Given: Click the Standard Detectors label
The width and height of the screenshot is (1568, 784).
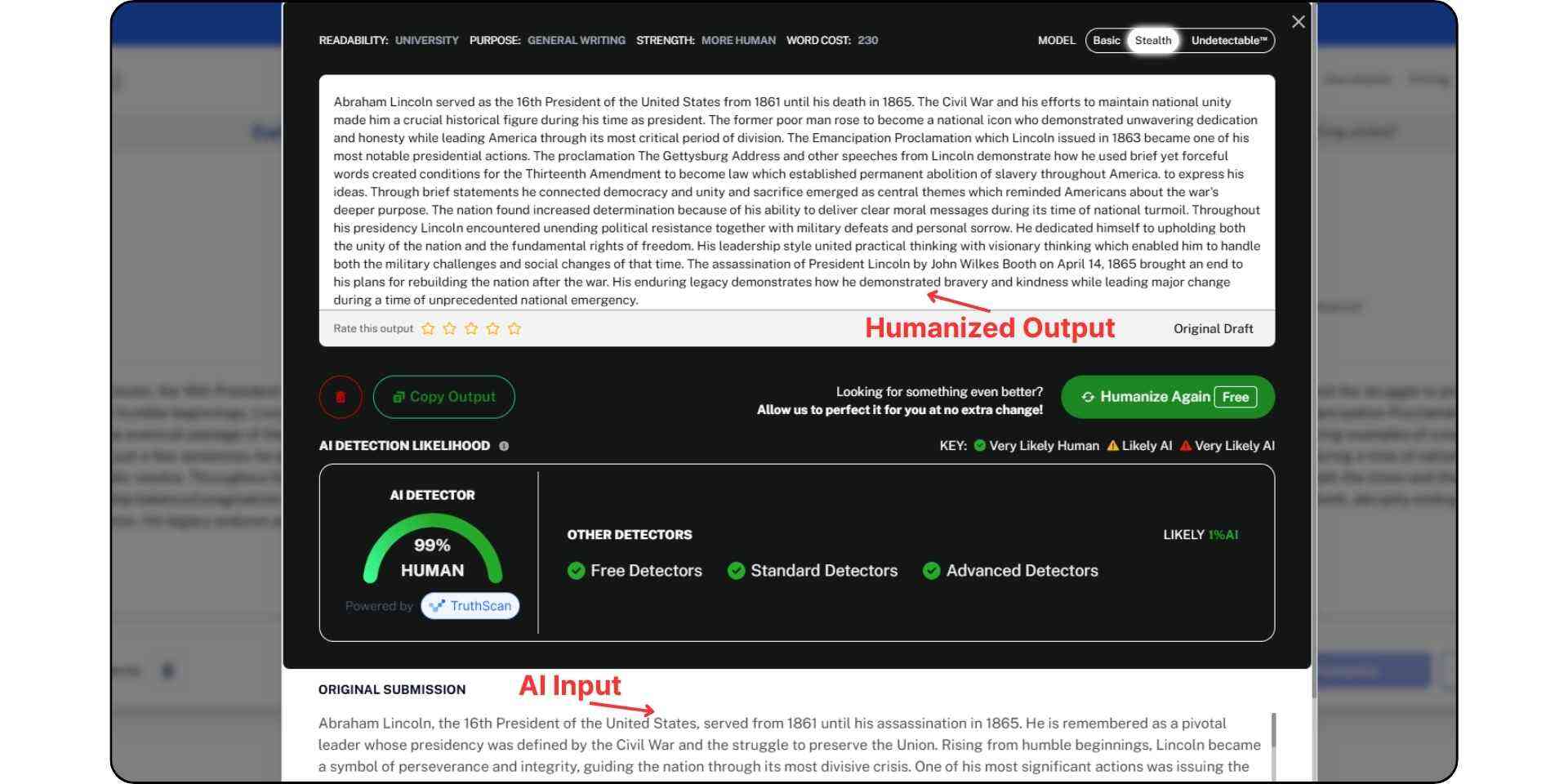Looking at the screenshot, I should (x=824, y=571).
